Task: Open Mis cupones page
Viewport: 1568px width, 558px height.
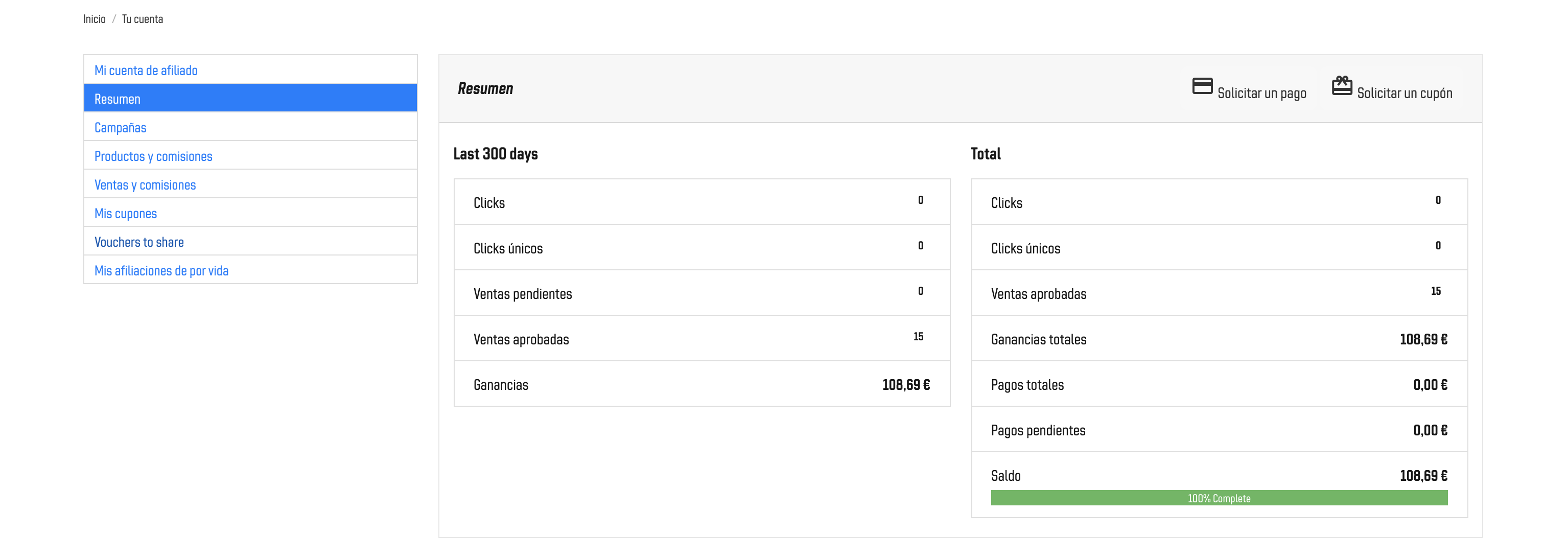Action: click(x=125, y=214)
